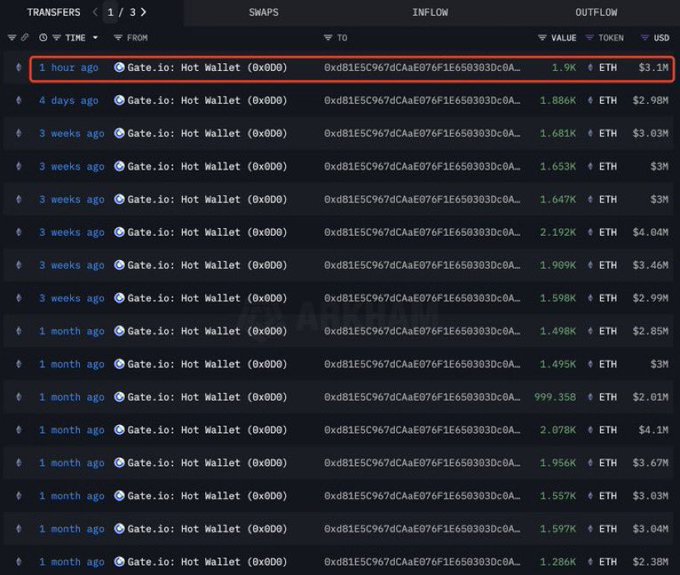Open recipient address on the 1.9K row
The image size is (680, 575).
point(422,67)
